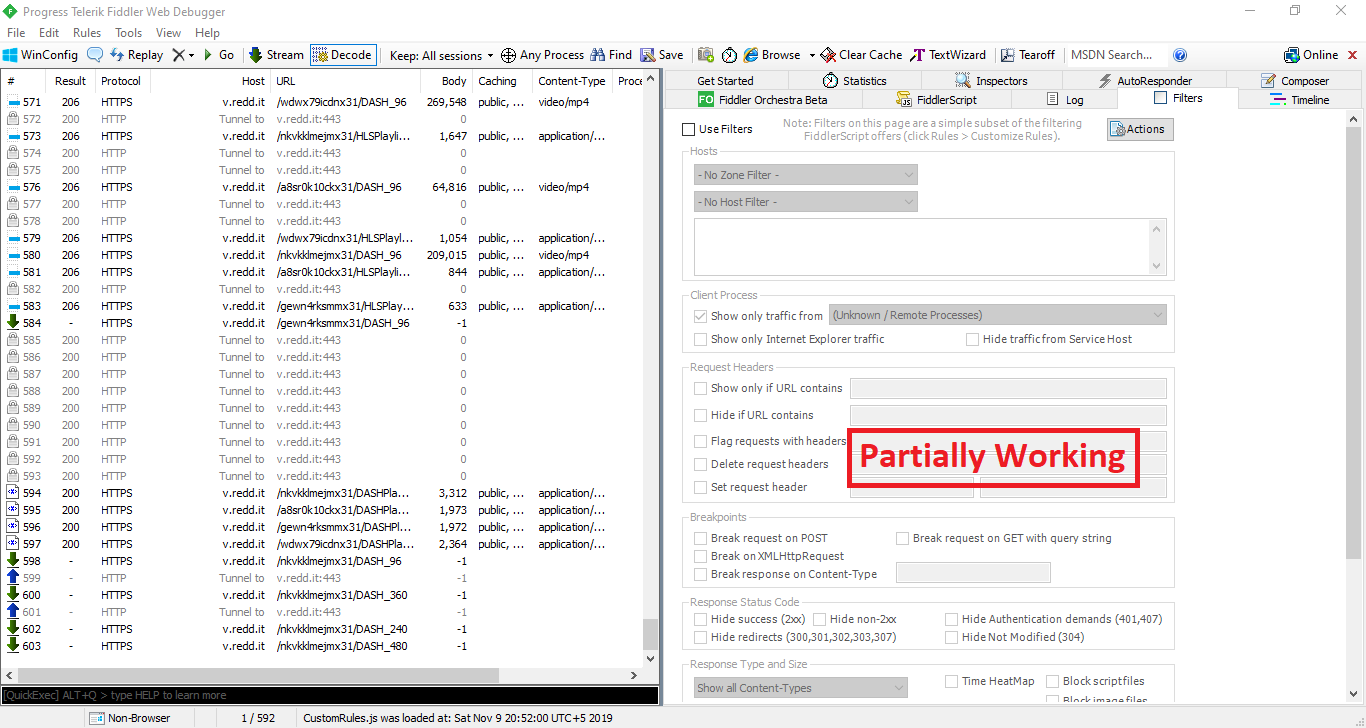Enable the Use Filters checkbox

[688, 129]
